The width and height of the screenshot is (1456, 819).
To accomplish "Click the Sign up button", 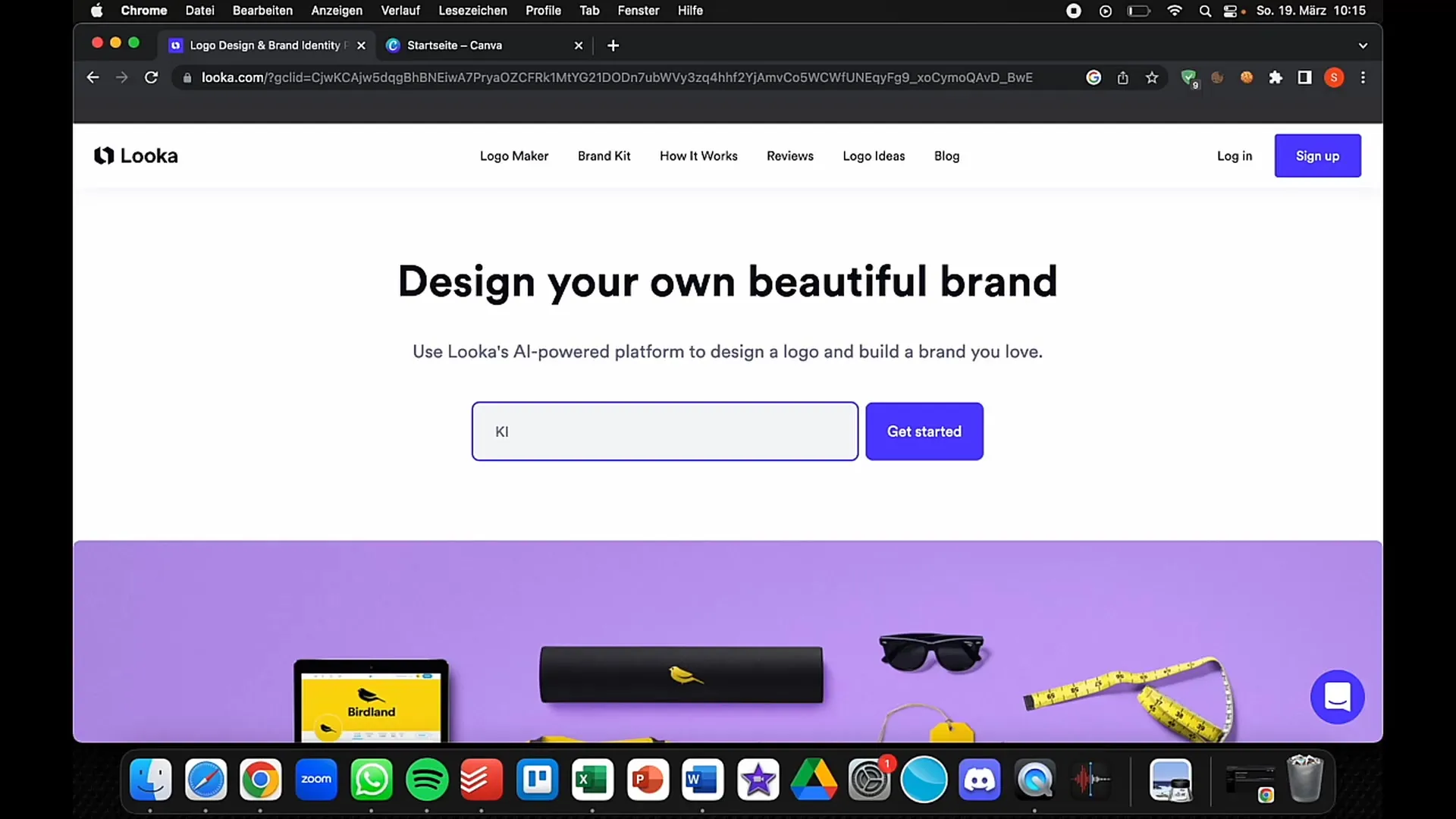I will 1317,155.
